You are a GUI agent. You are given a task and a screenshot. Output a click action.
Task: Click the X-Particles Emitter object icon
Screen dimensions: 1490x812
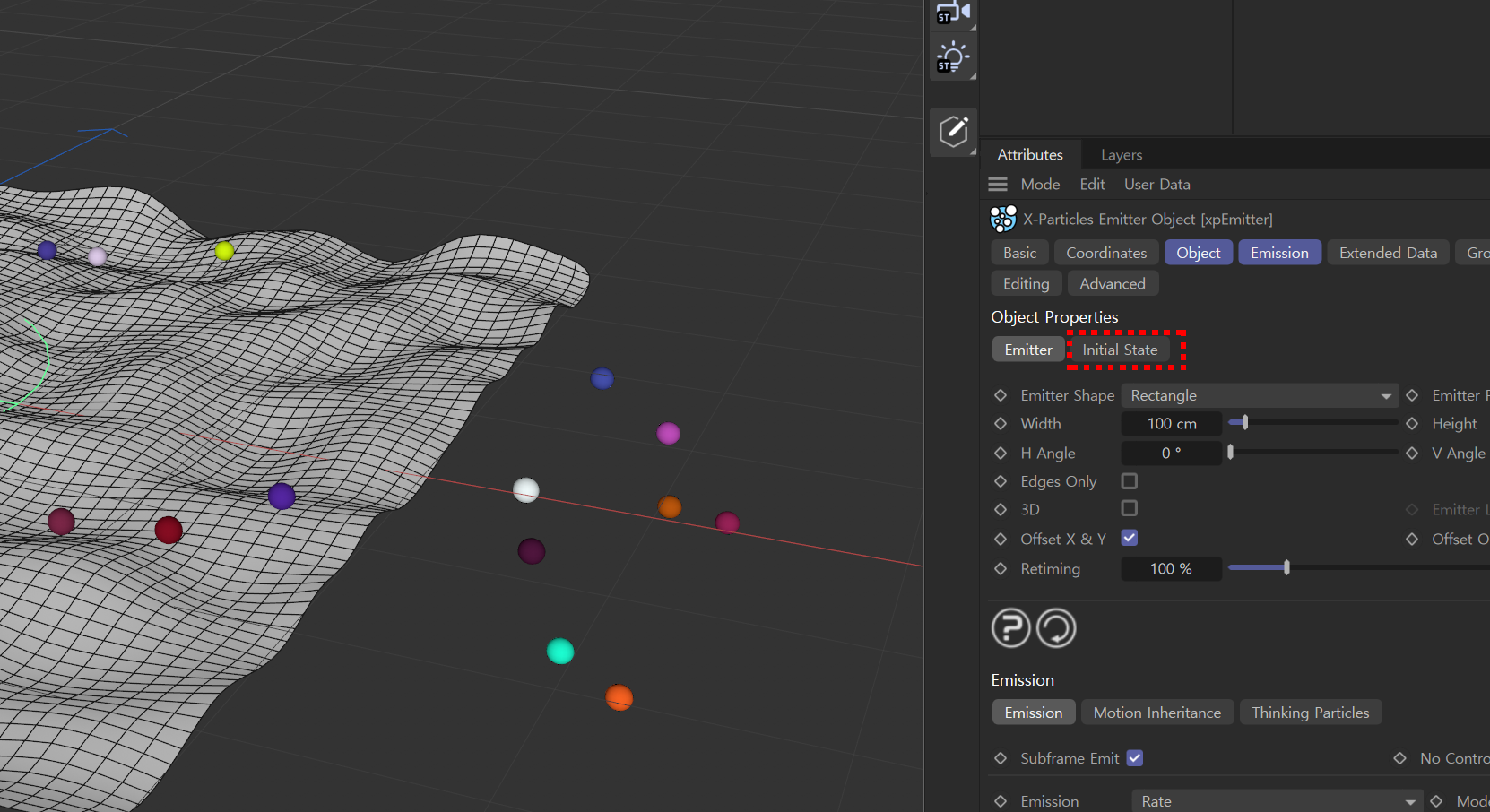pos(1003,219)
